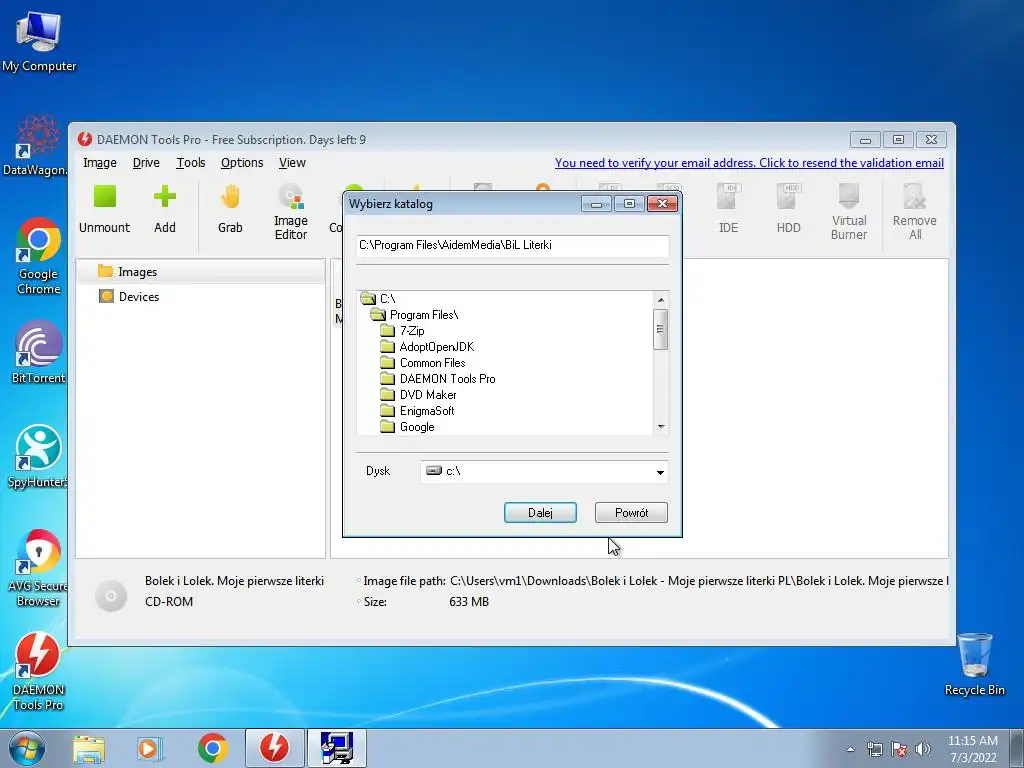Open AVG Secure Browser desktop shortcut

click(38, 568)
